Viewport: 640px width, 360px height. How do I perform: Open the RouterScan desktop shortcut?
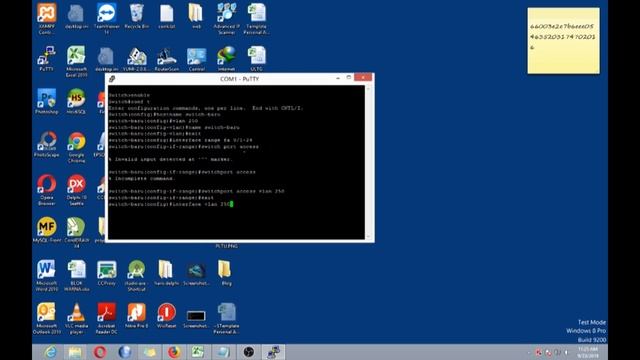pos(167,58)
